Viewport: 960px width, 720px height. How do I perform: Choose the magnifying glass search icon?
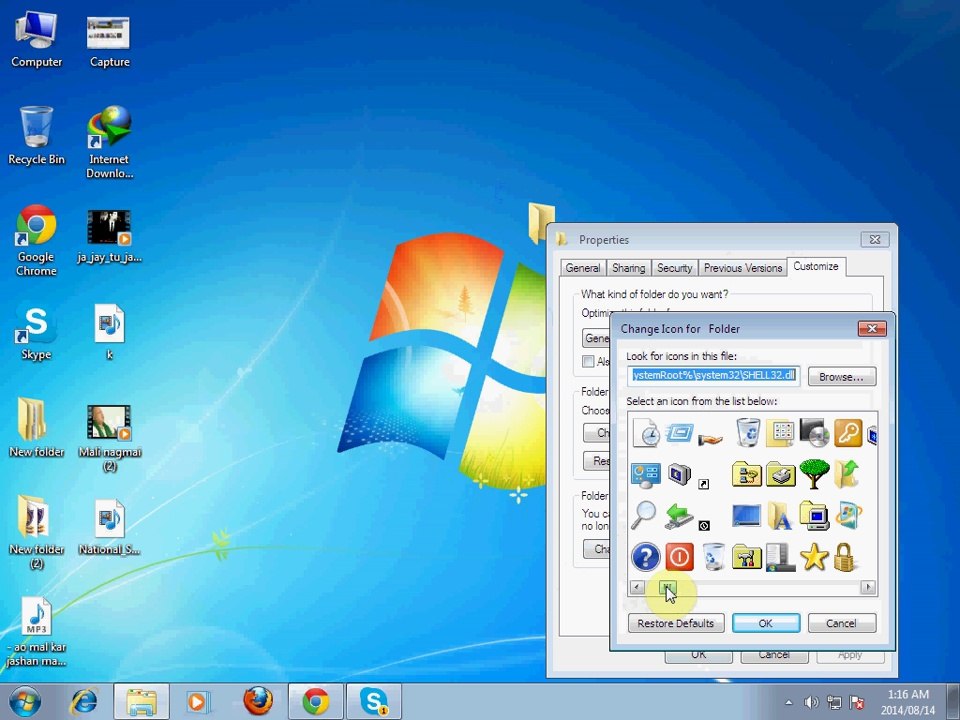(x=644, y=515)
